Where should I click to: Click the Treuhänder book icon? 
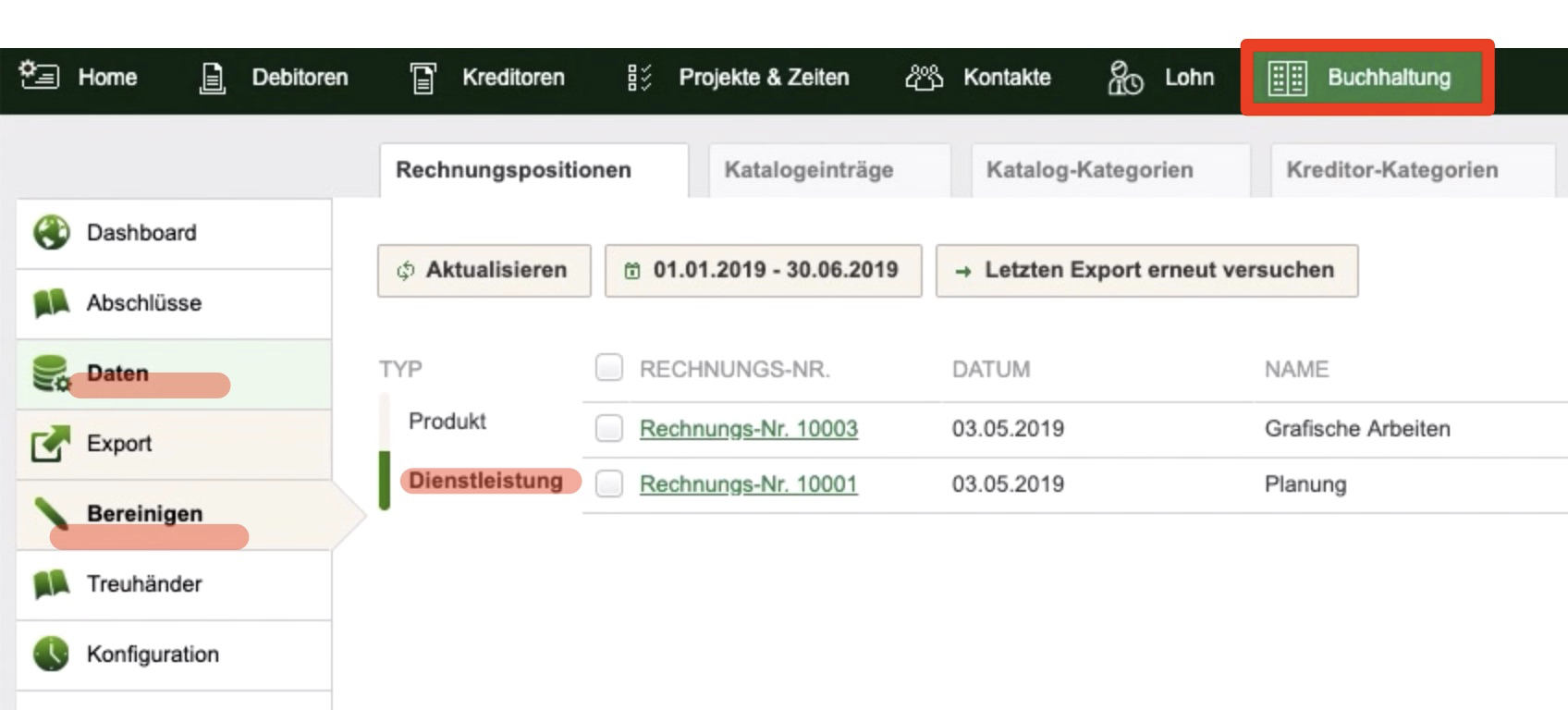52,583
